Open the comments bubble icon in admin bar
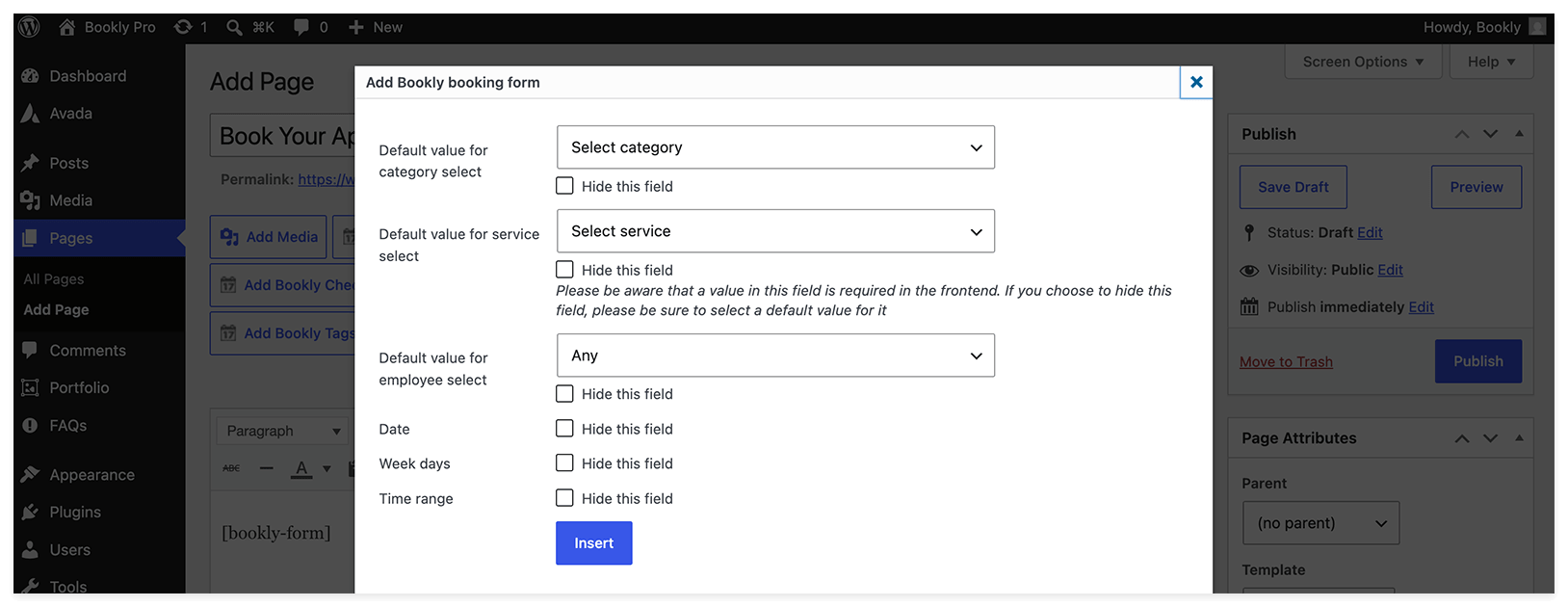Viewport: 1568px width, 607px height. (x=301, y=27)
